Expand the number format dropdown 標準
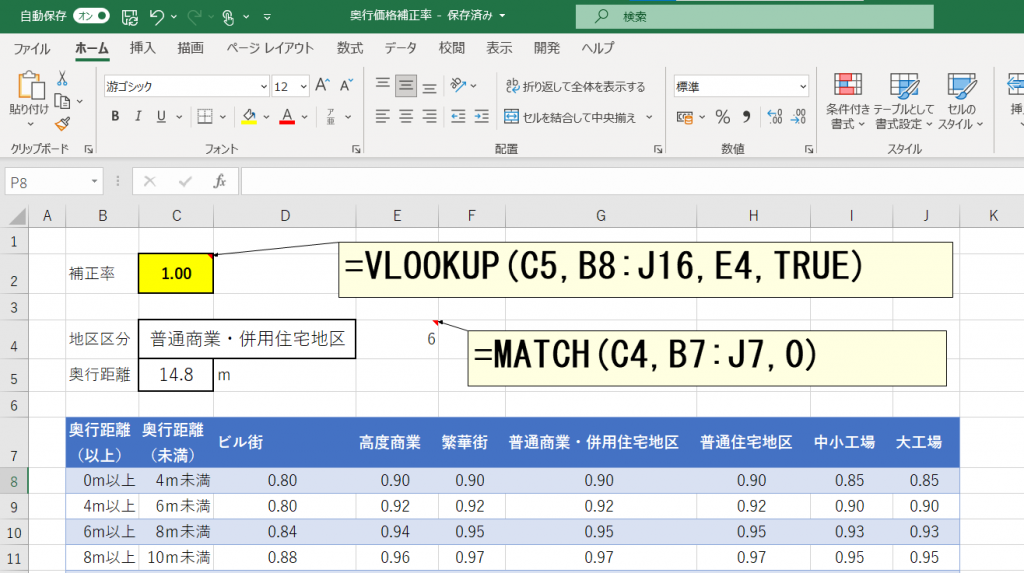 point(741,87)
